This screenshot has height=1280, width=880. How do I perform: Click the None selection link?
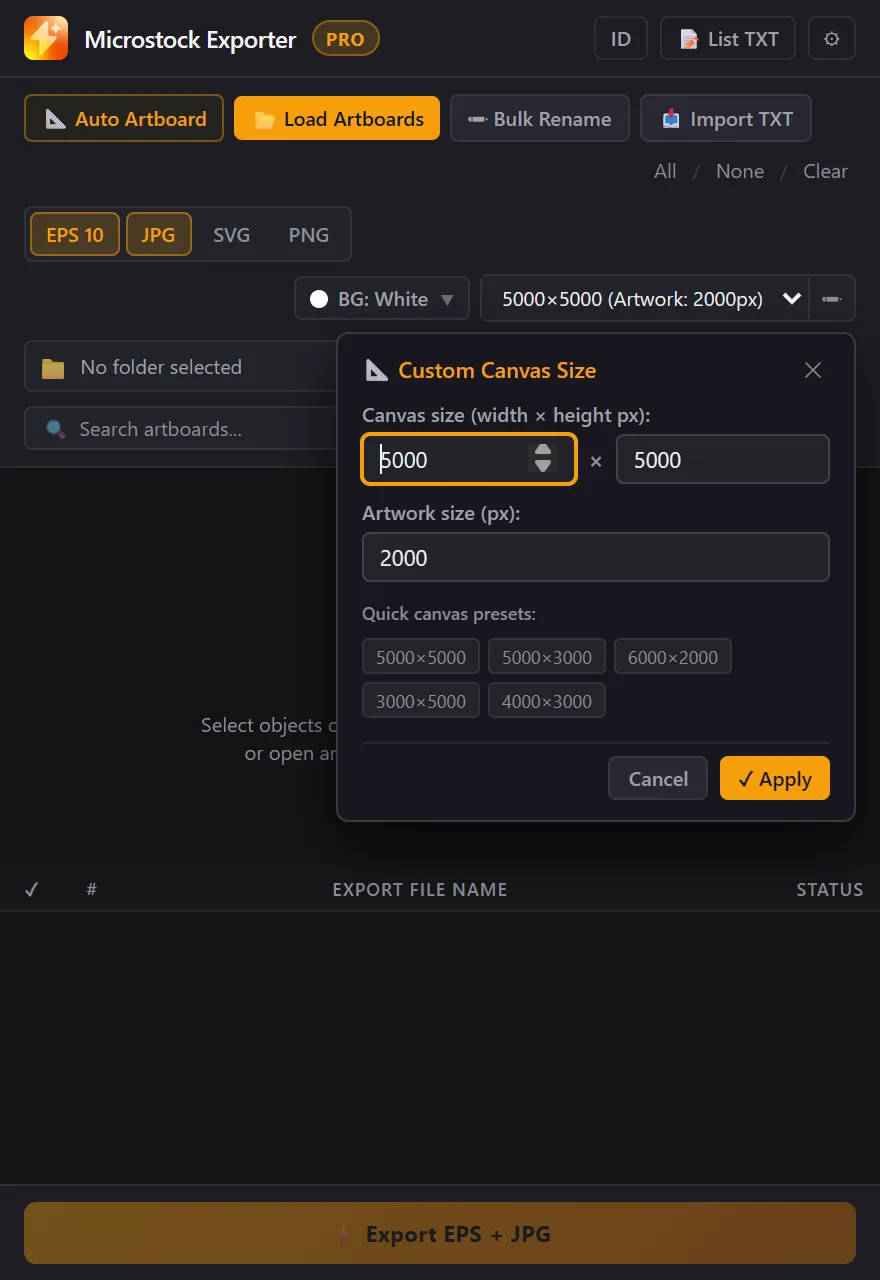point(740,171)
